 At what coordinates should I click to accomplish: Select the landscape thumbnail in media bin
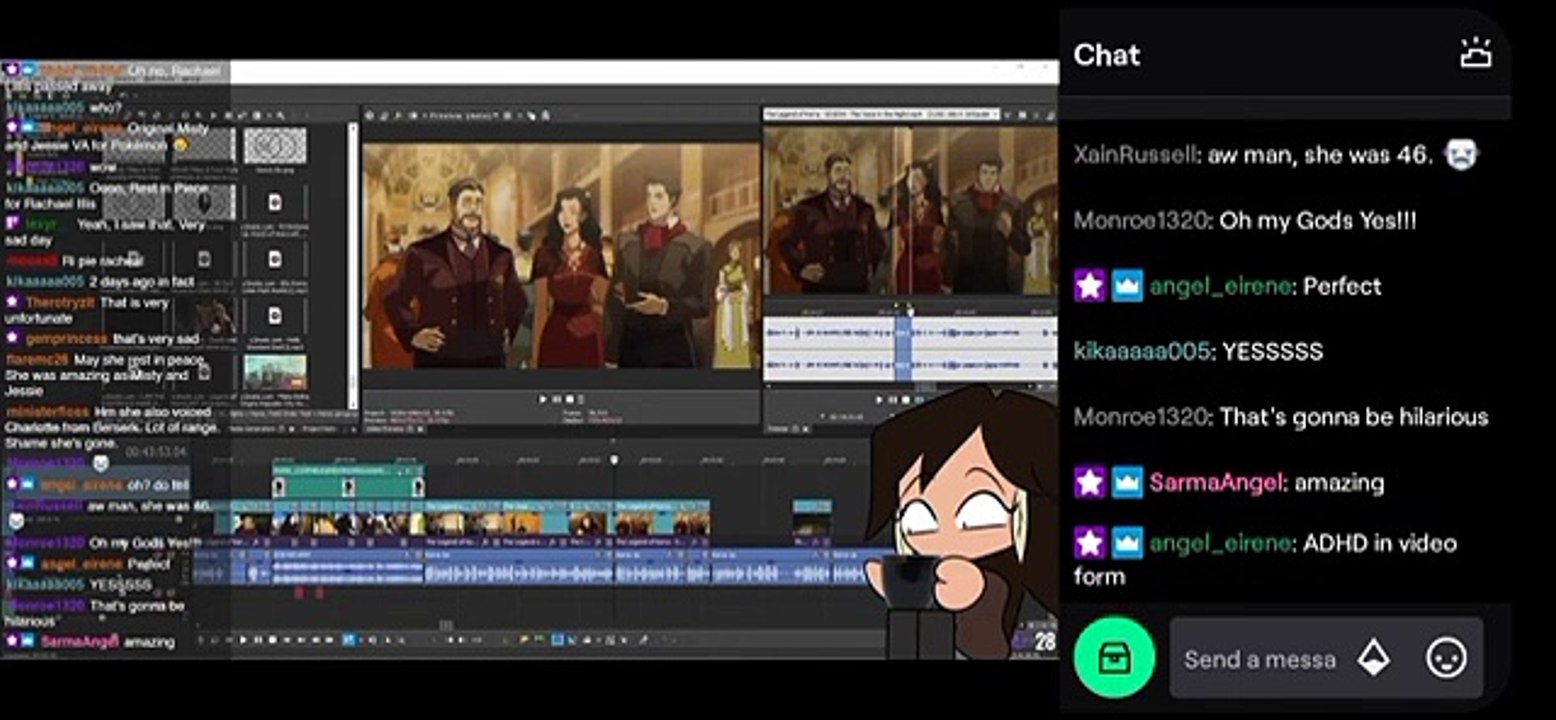click(x=275, y=373)
